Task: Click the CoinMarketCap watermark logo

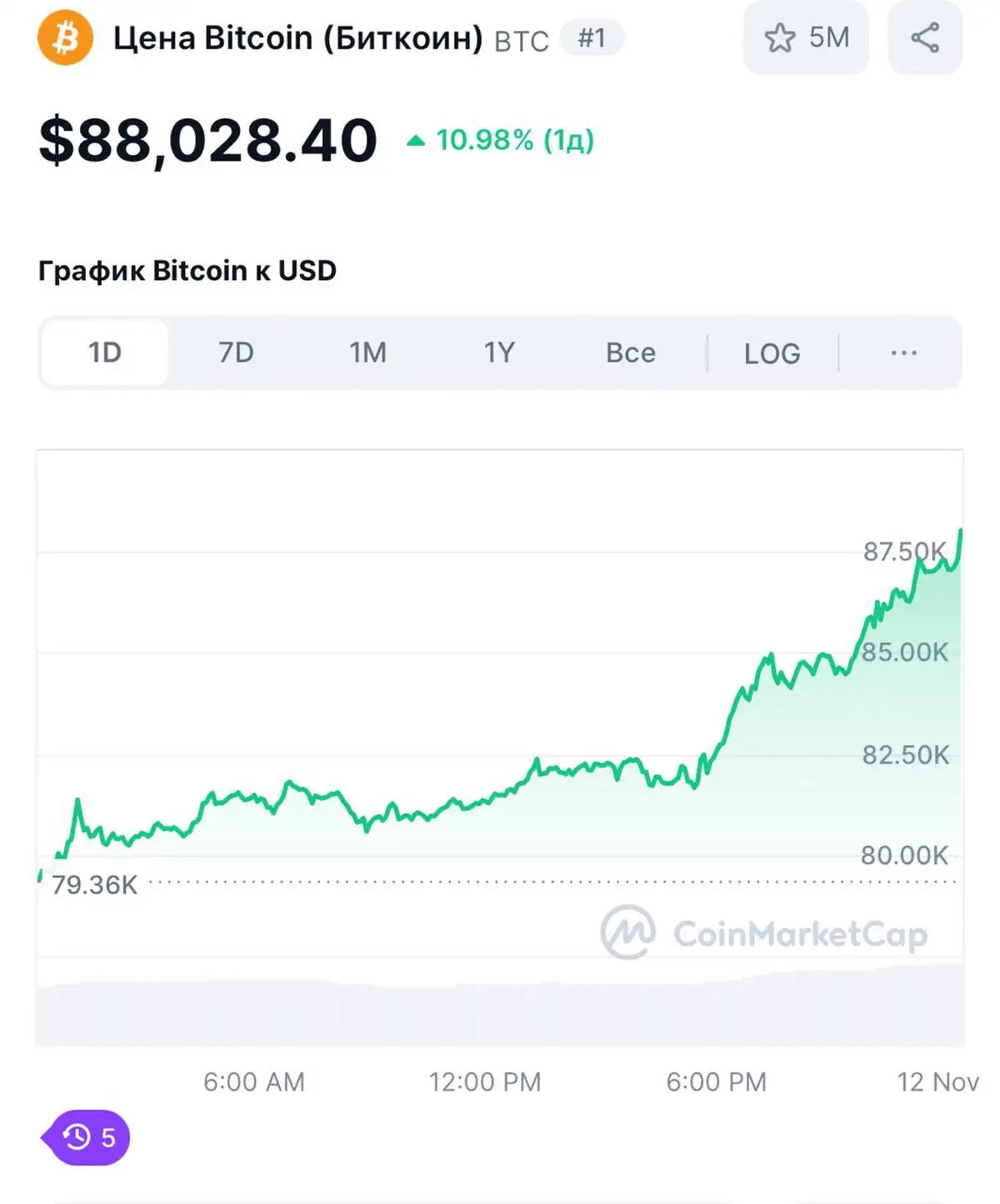Action: pos(629,932)
